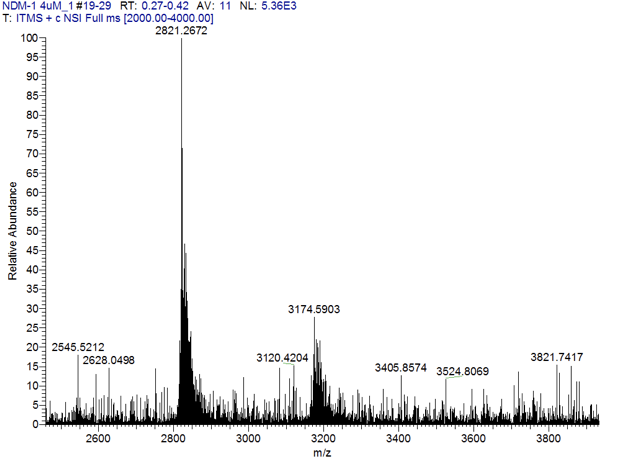Select the retention time value 0.27-0.42

pos(165,6)
